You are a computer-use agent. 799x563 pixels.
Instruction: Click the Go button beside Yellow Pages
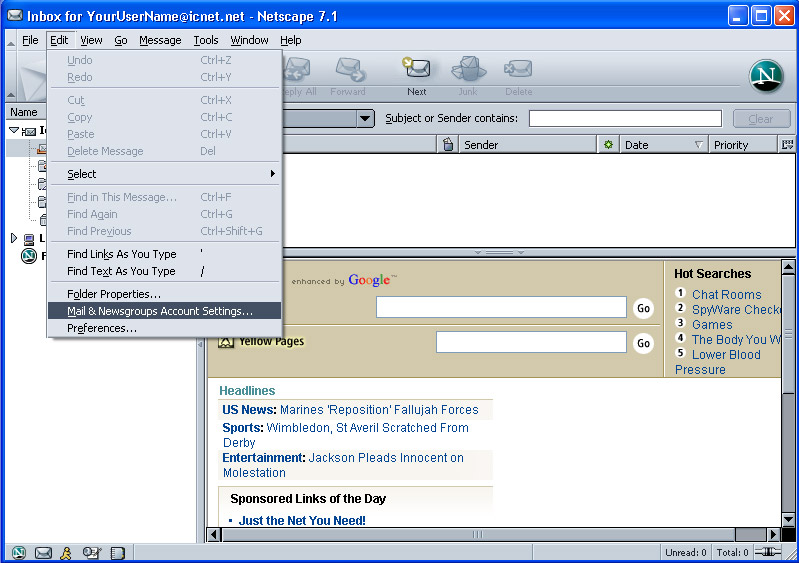pos(643,343)
